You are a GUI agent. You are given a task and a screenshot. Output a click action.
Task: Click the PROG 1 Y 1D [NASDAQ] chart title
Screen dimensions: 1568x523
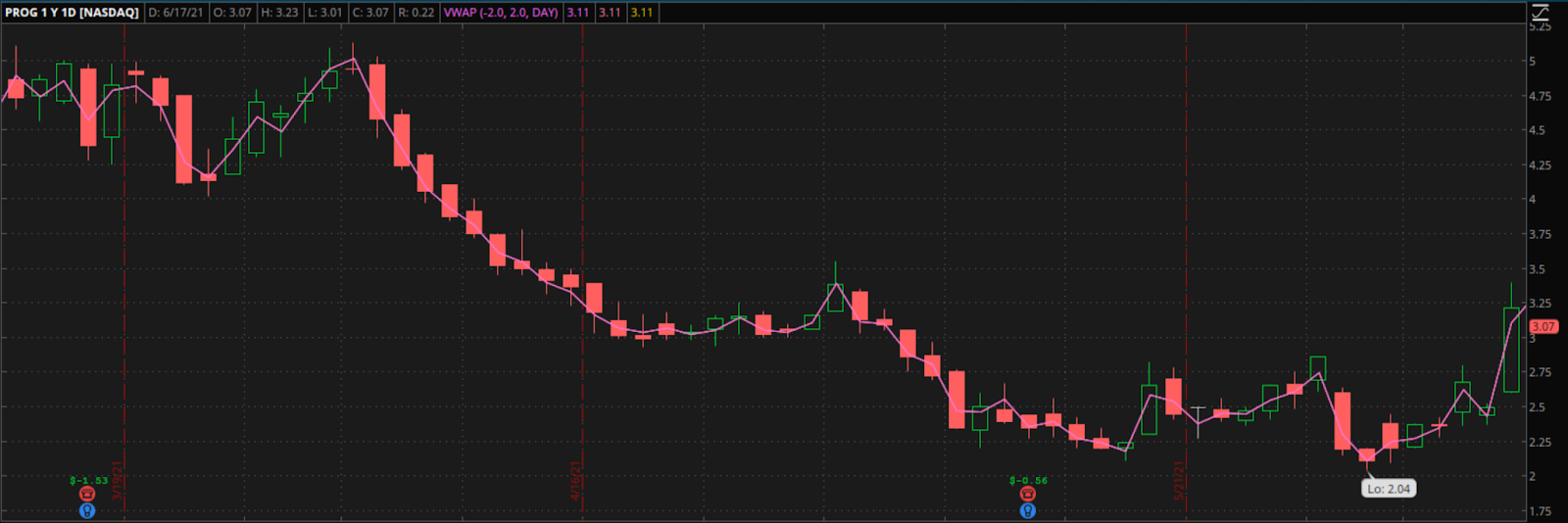(72, 13)
